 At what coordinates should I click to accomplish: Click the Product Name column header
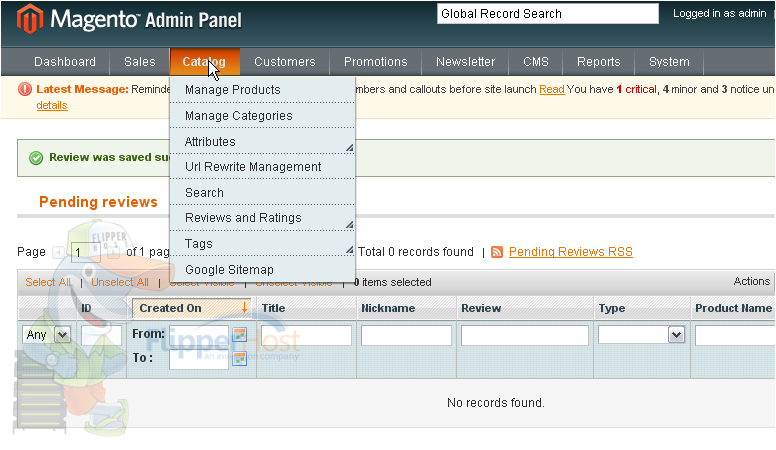pos(733,308)
